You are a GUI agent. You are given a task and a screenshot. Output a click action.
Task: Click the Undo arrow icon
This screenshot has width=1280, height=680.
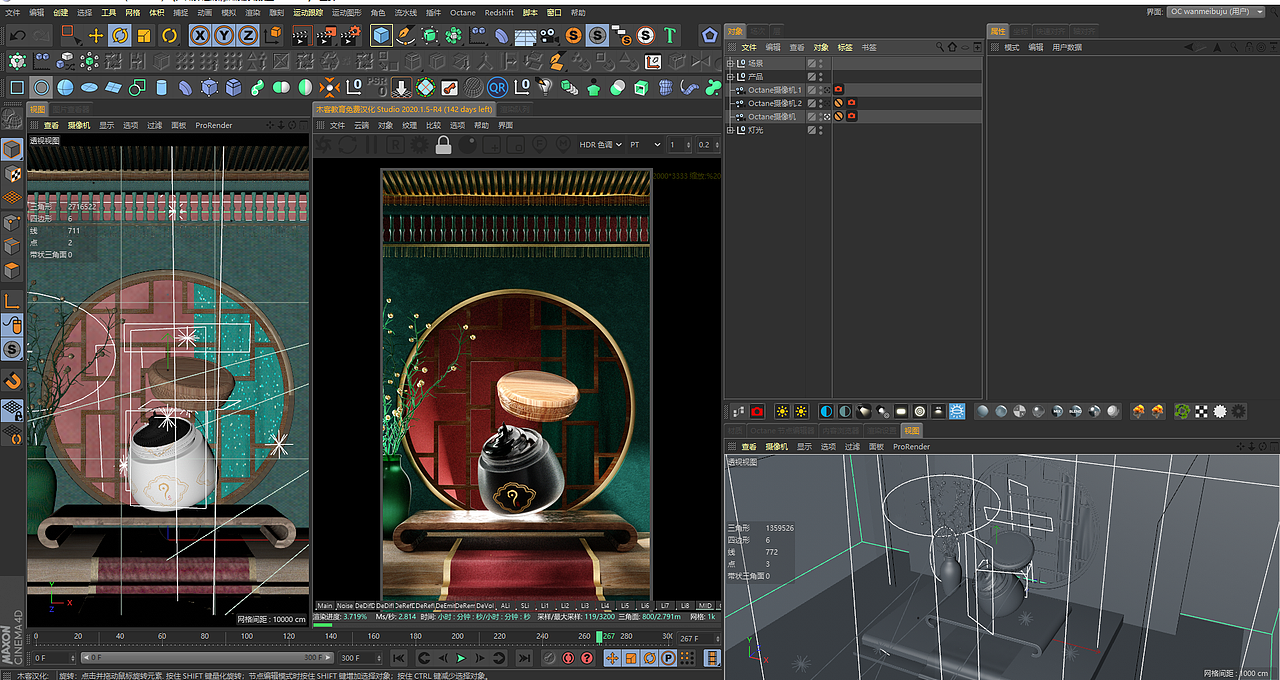click(18, 35)
